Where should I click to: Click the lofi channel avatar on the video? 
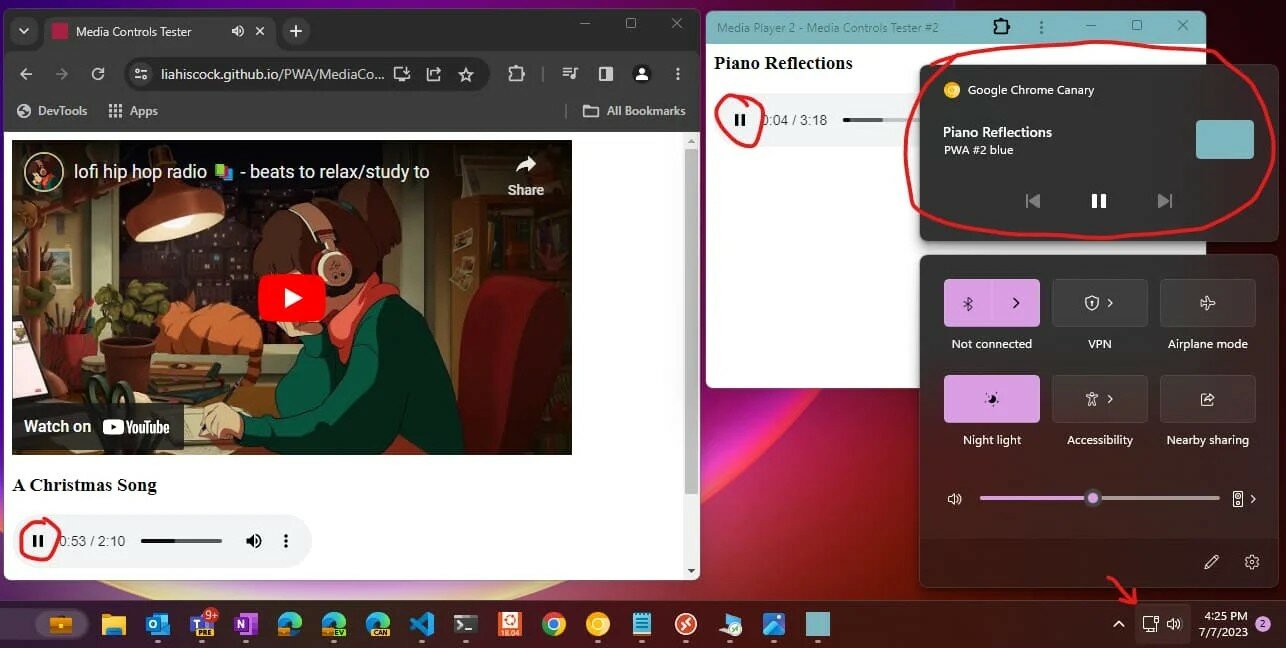click(44, 172)
